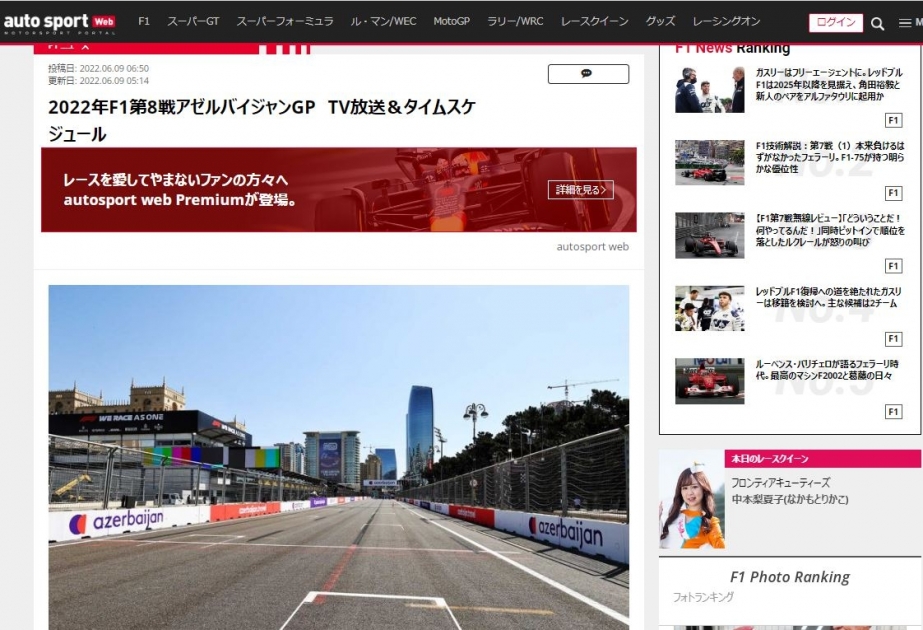Open the F1 menu item
923x630 pixels.
pos(144,21)
